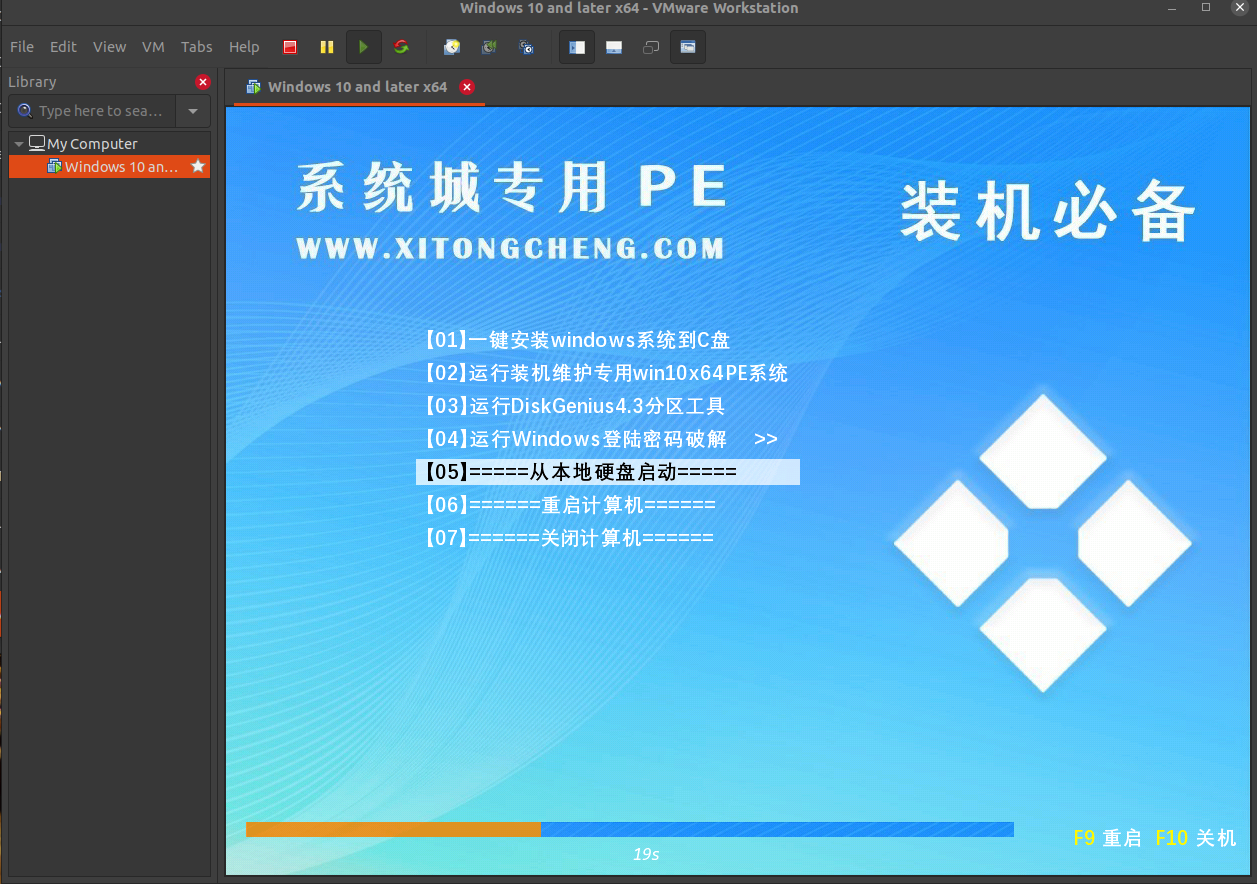Click the take snapshot icon
Image resolution: width=1257 pixels, height=884 pixels.
[x=452, y=47]
